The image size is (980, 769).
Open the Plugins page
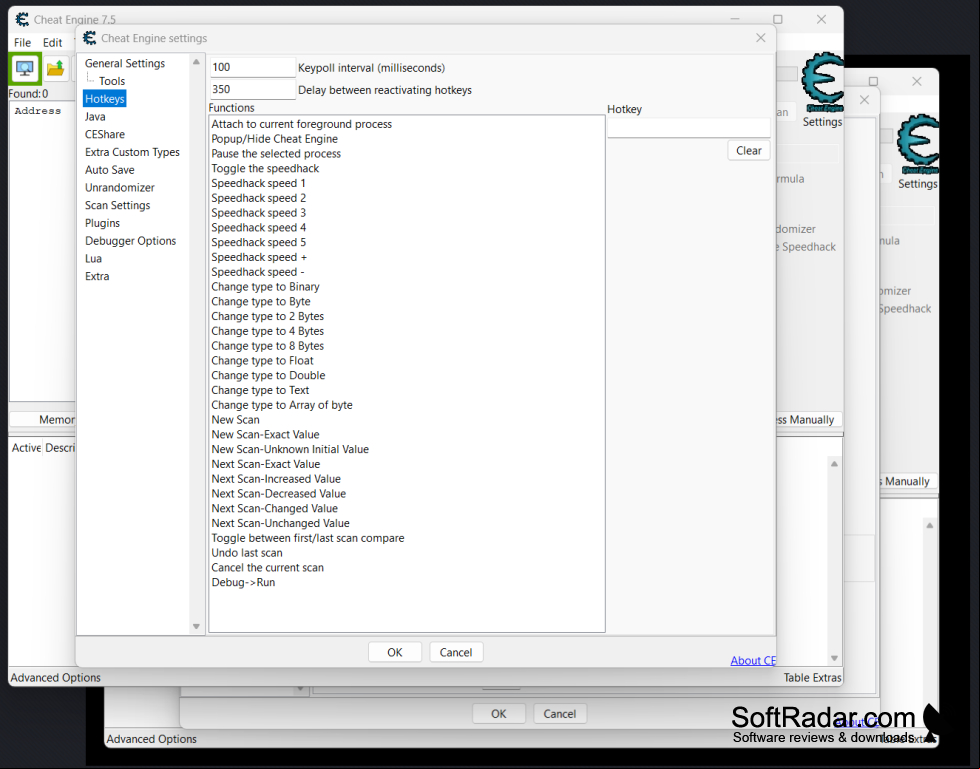102,223
